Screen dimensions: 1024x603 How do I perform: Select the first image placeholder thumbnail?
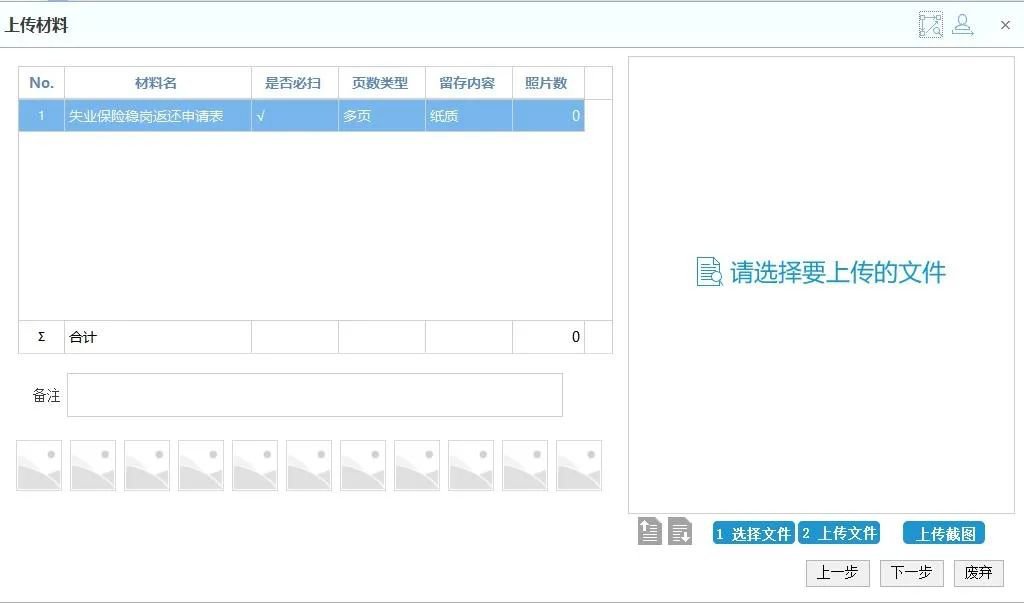(39, 466)
